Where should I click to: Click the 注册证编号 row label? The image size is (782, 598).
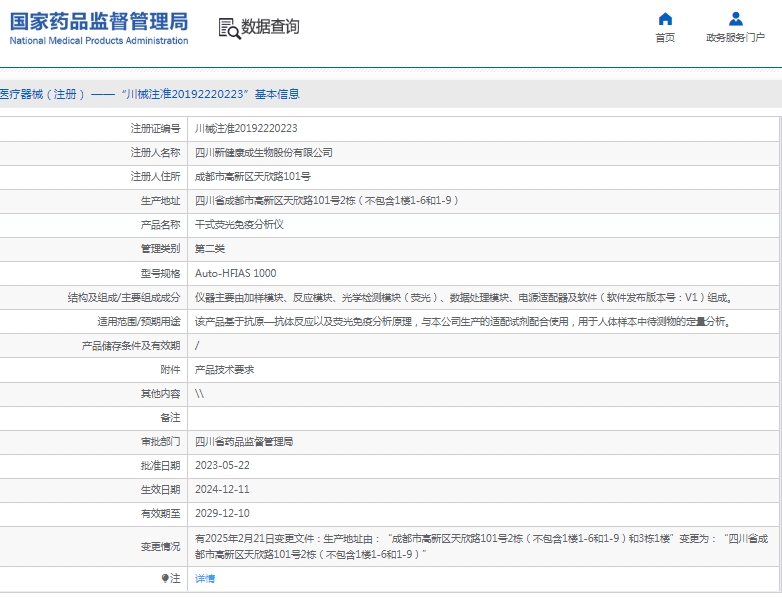(155, 129)
